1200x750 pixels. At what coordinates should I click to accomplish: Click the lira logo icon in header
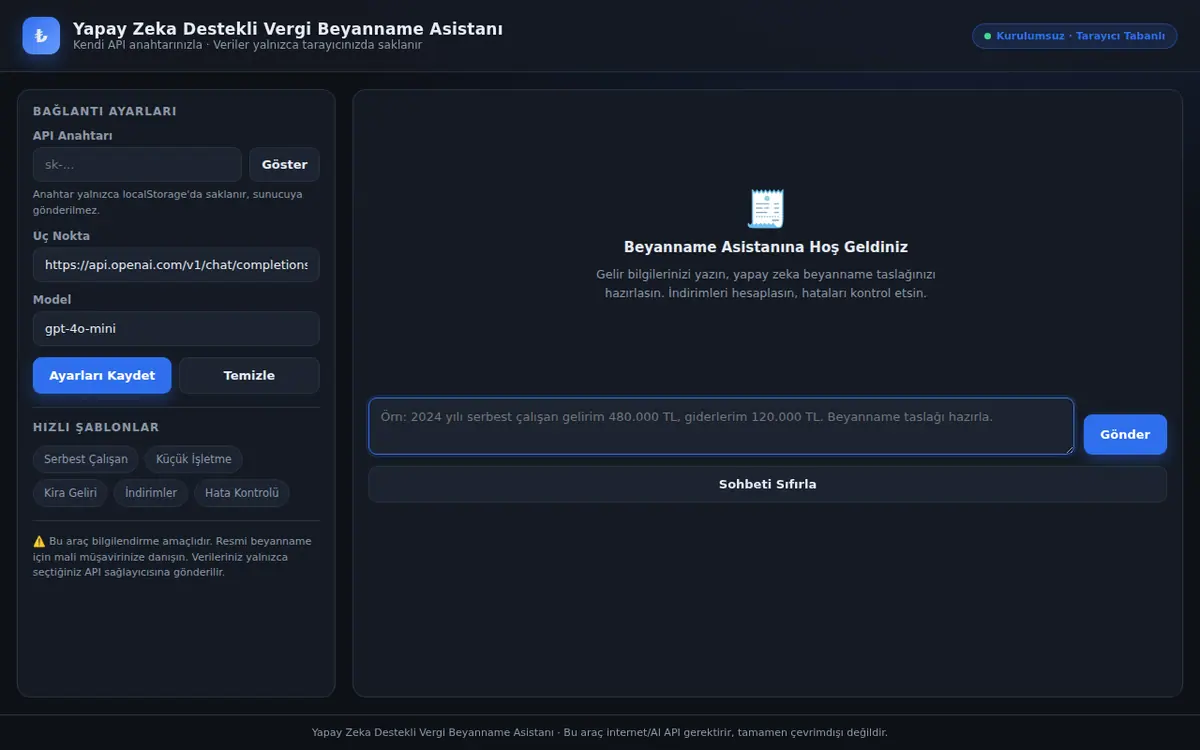[x=42, y=36]
